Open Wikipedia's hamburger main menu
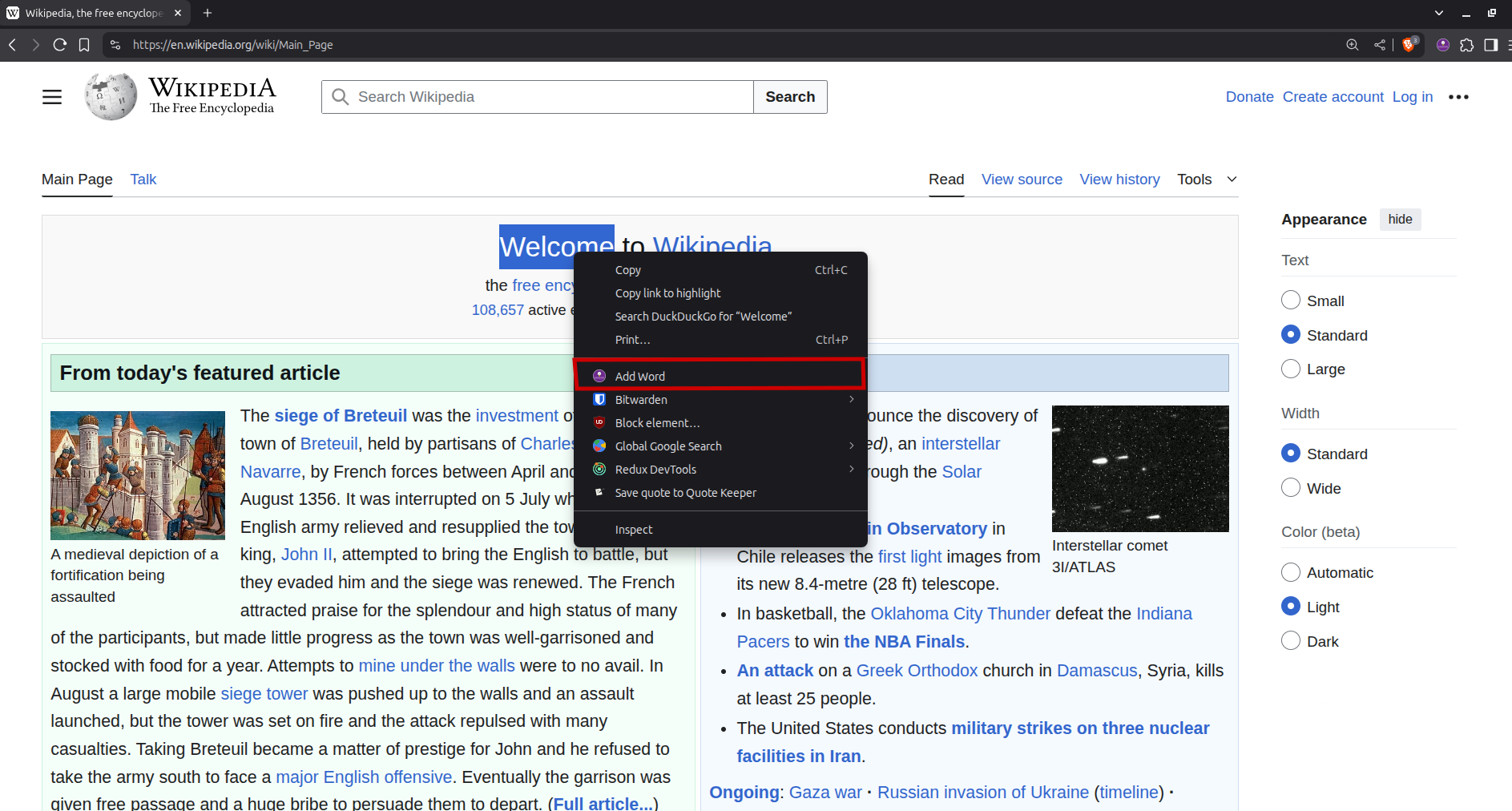 click(x=52, y=97)
